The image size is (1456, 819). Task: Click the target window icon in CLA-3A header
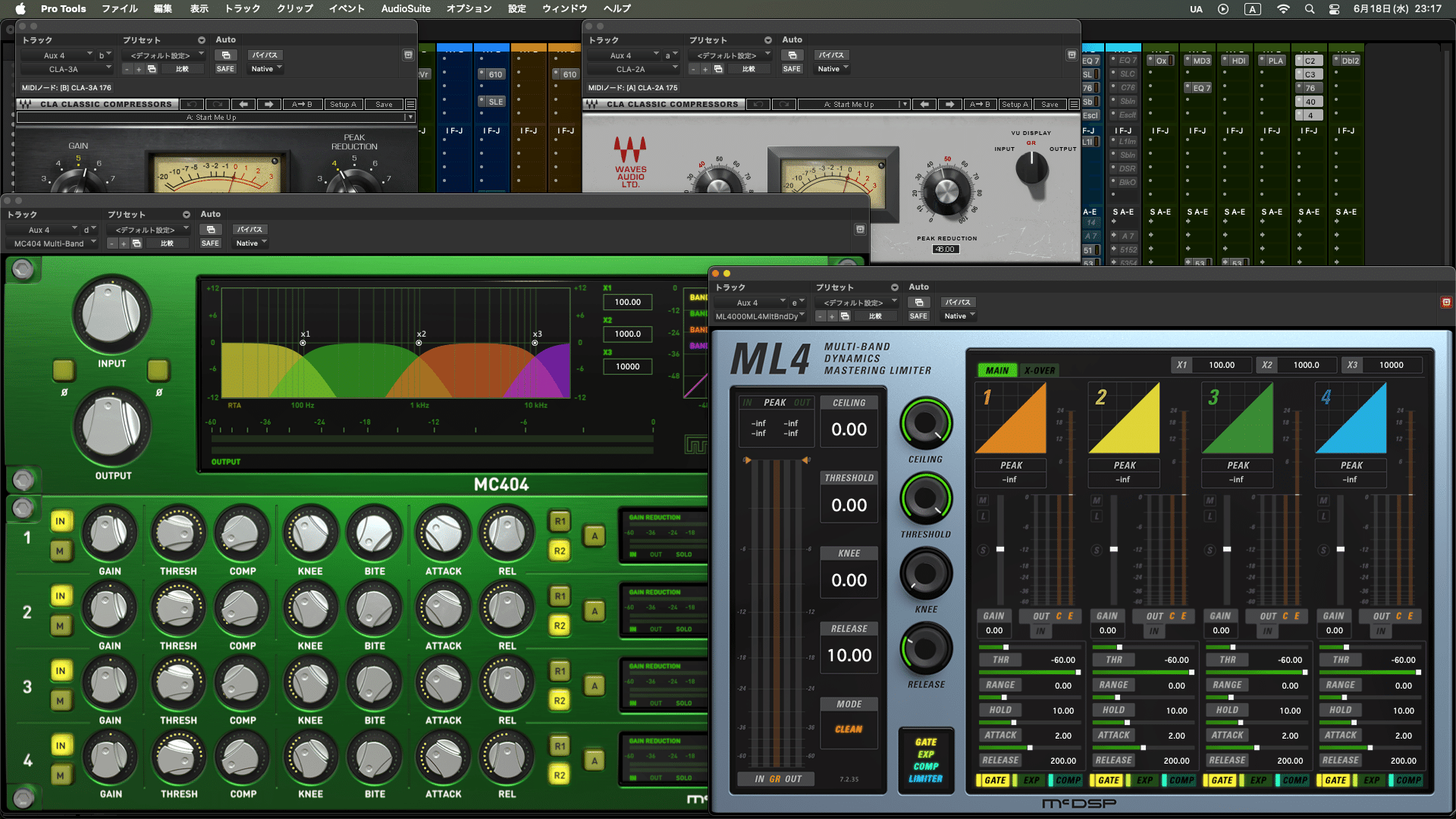point(408,55)
